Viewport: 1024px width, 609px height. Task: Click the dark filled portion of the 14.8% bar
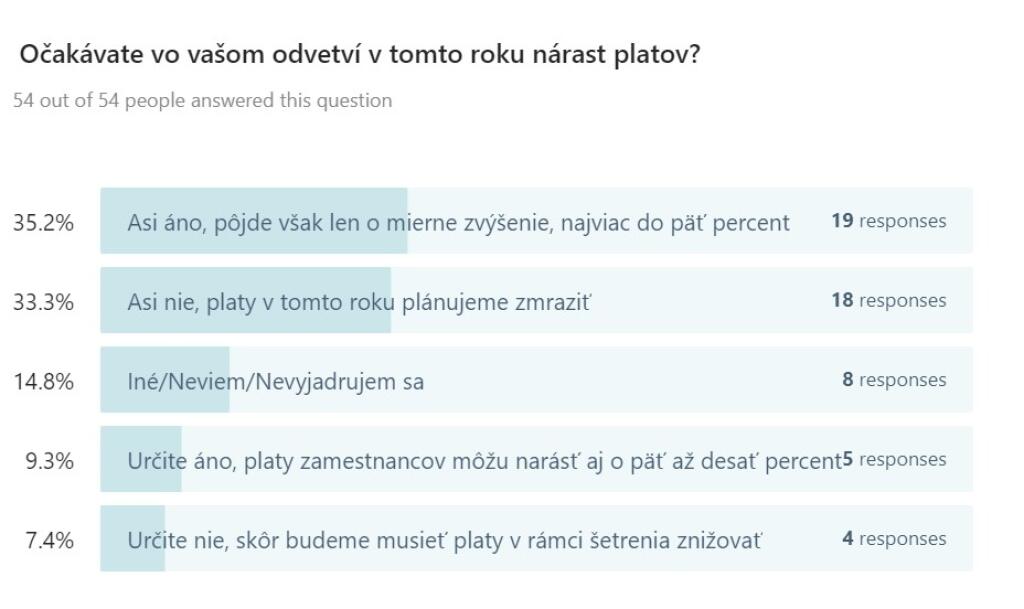tap(165, 380)
